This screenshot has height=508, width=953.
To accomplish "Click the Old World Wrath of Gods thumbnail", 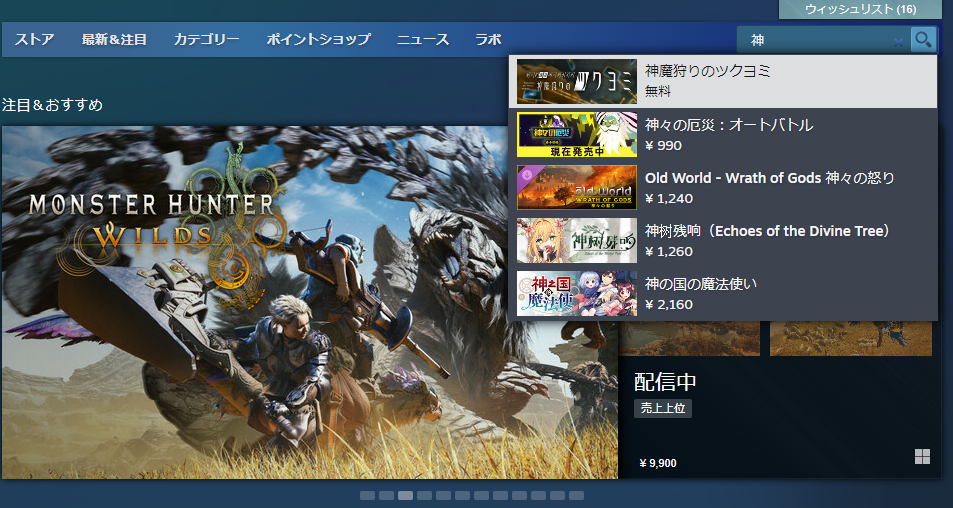I will tap(577, 187).
